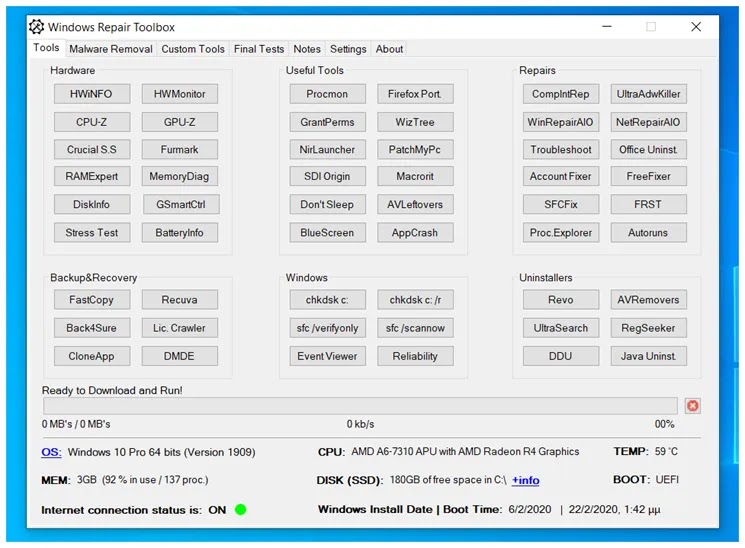Click the Crucial S.S button
The width and height of the screenshot is (745, 548).
tap(92, 150)
